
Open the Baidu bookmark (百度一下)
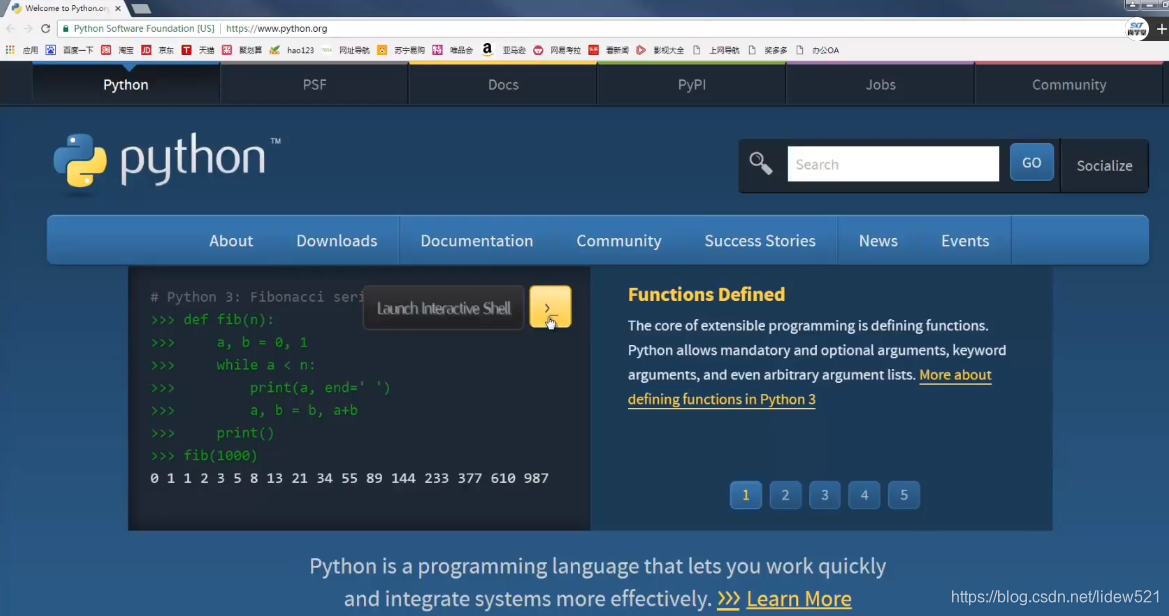coord(69,50)
